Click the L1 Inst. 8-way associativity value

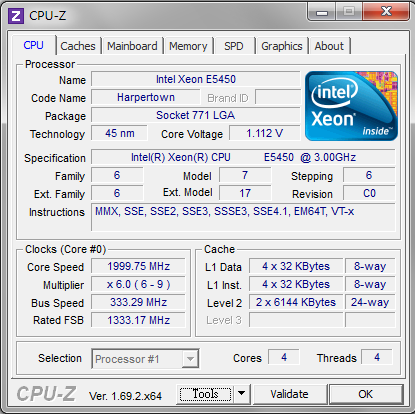click(x=370, y=284)
